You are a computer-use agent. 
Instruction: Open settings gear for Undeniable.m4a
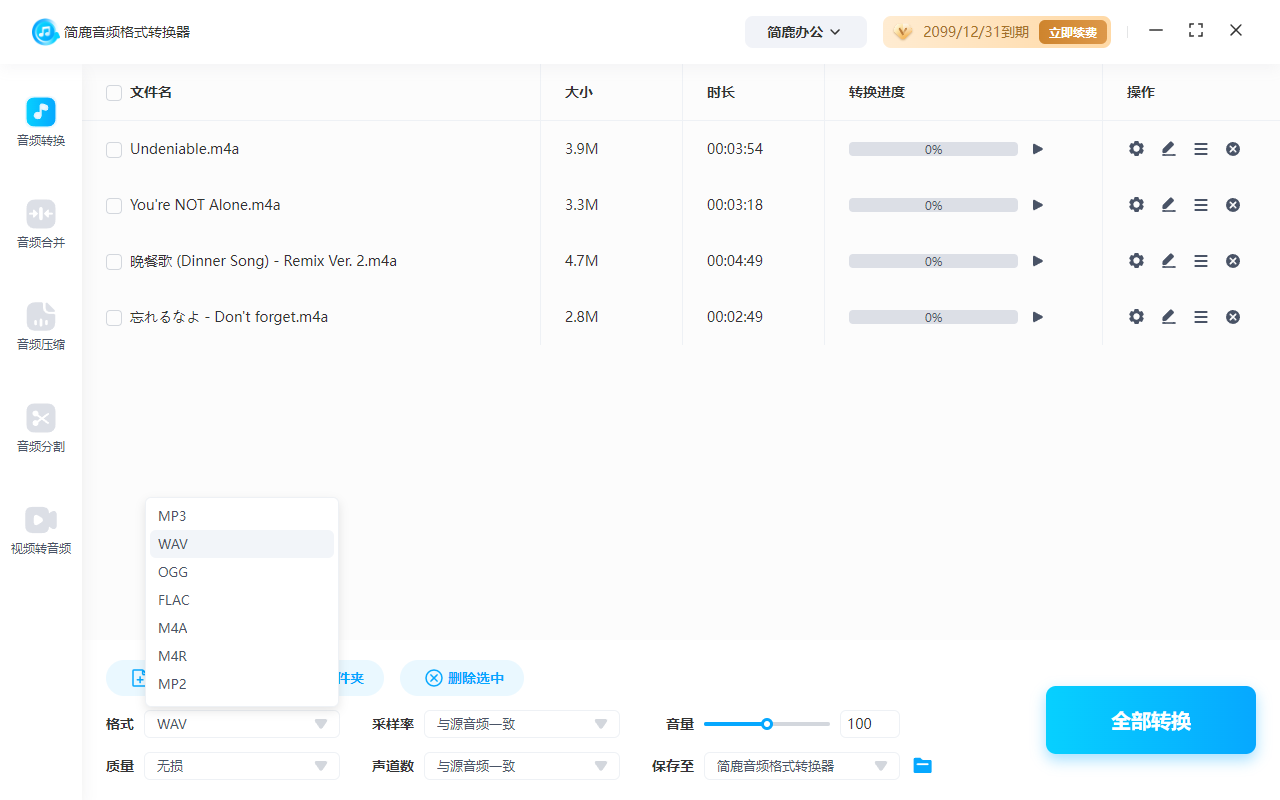tap(1136, 148)
